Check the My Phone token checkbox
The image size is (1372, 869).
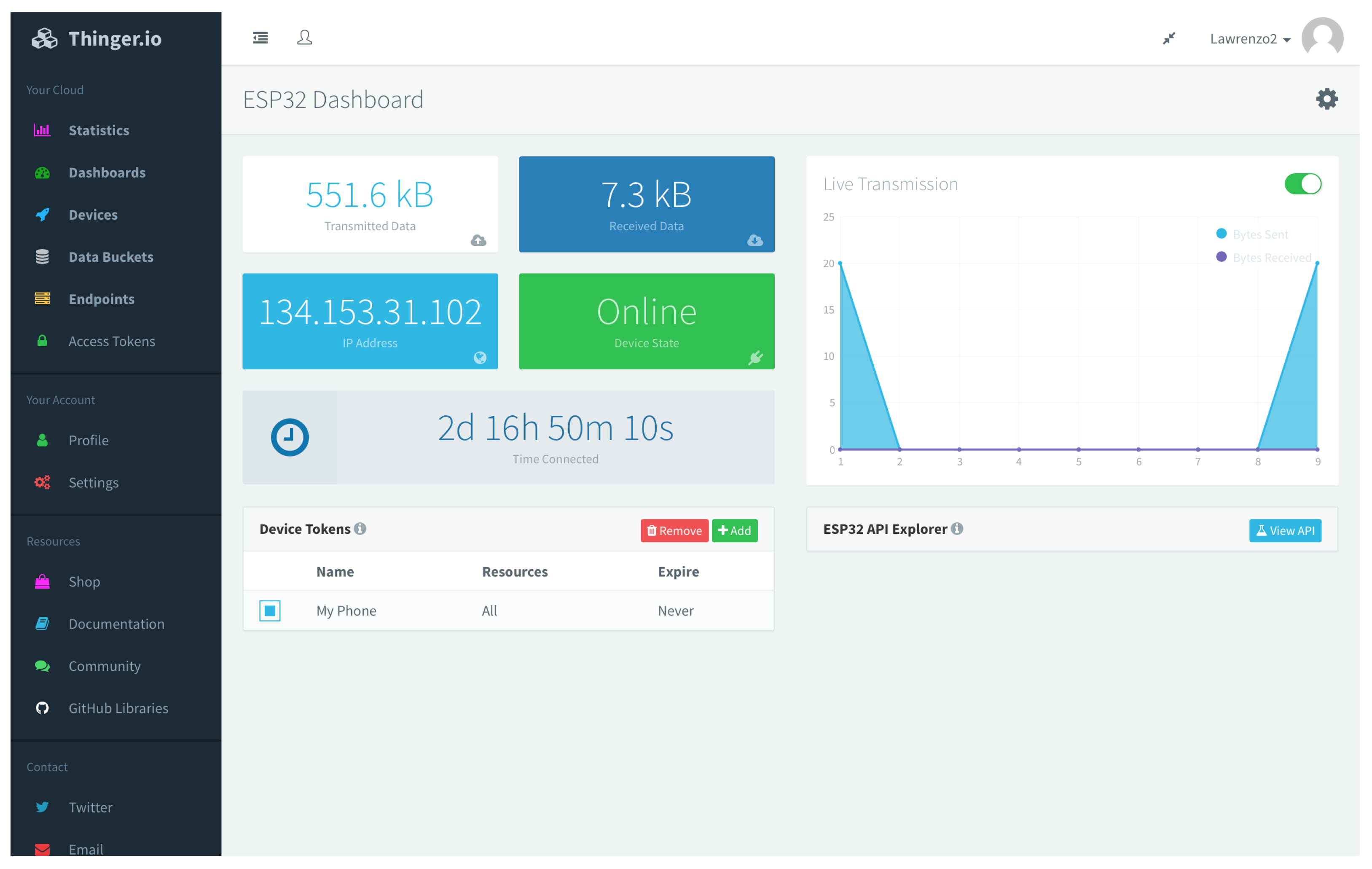(x=270, y=610)
